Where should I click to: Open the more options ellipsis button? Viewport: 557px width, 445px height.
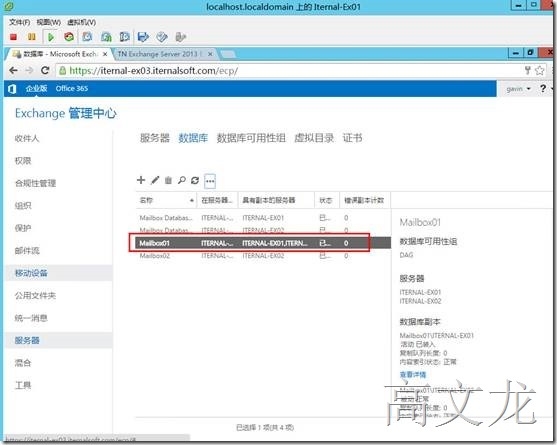tap(210, 181)
